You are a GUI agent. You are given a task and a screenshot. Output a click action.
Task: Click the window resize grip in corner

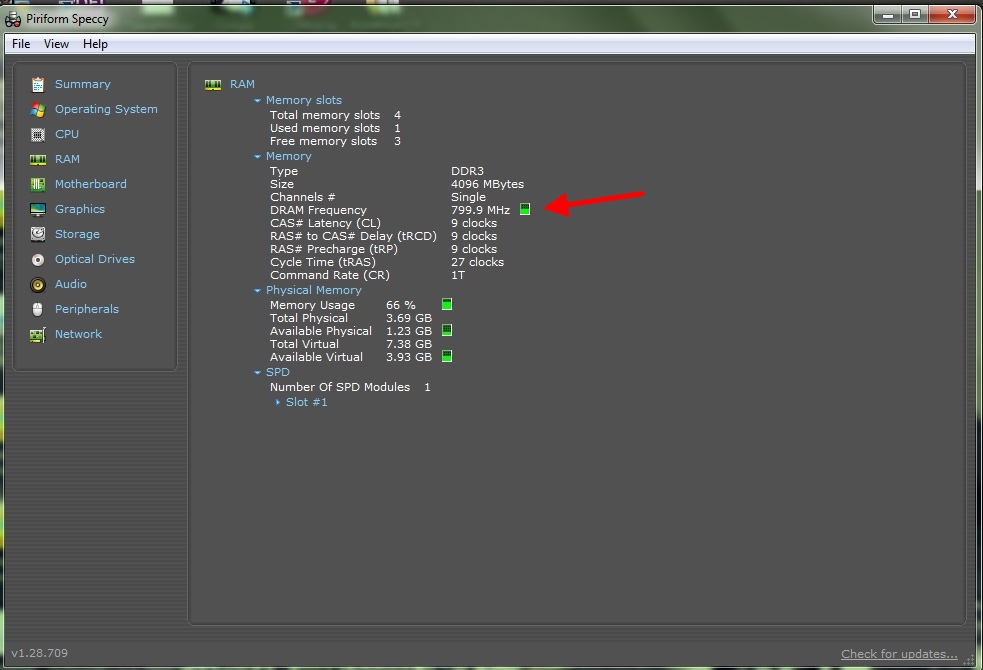[x=969, y=659]
